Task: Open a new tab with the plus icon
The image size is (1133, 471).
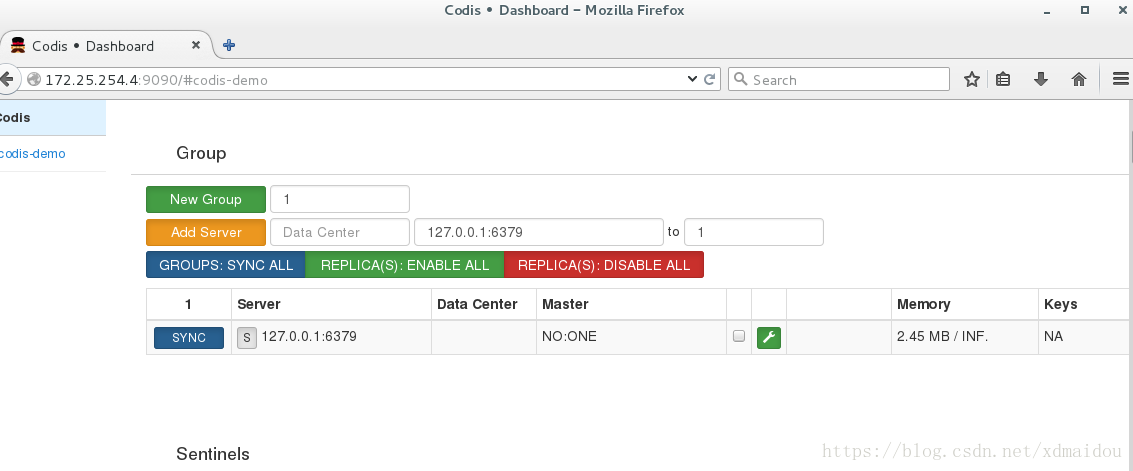Action: pos(229,45)
